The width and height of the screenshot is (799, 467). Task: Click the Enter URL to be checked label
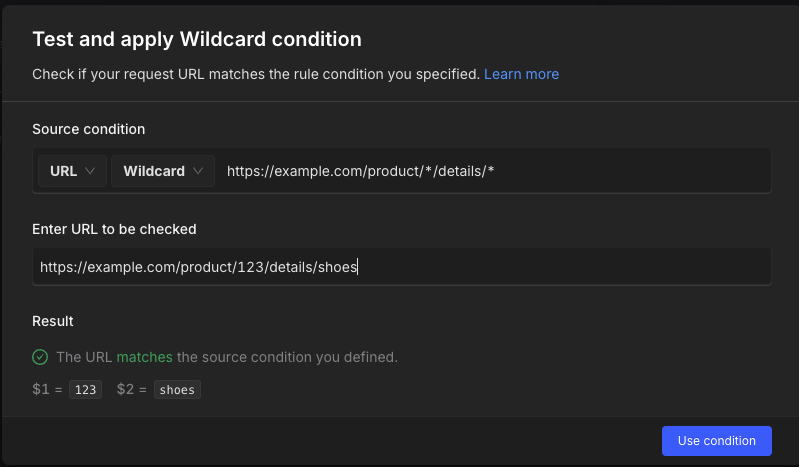click(x=114, y=229)
